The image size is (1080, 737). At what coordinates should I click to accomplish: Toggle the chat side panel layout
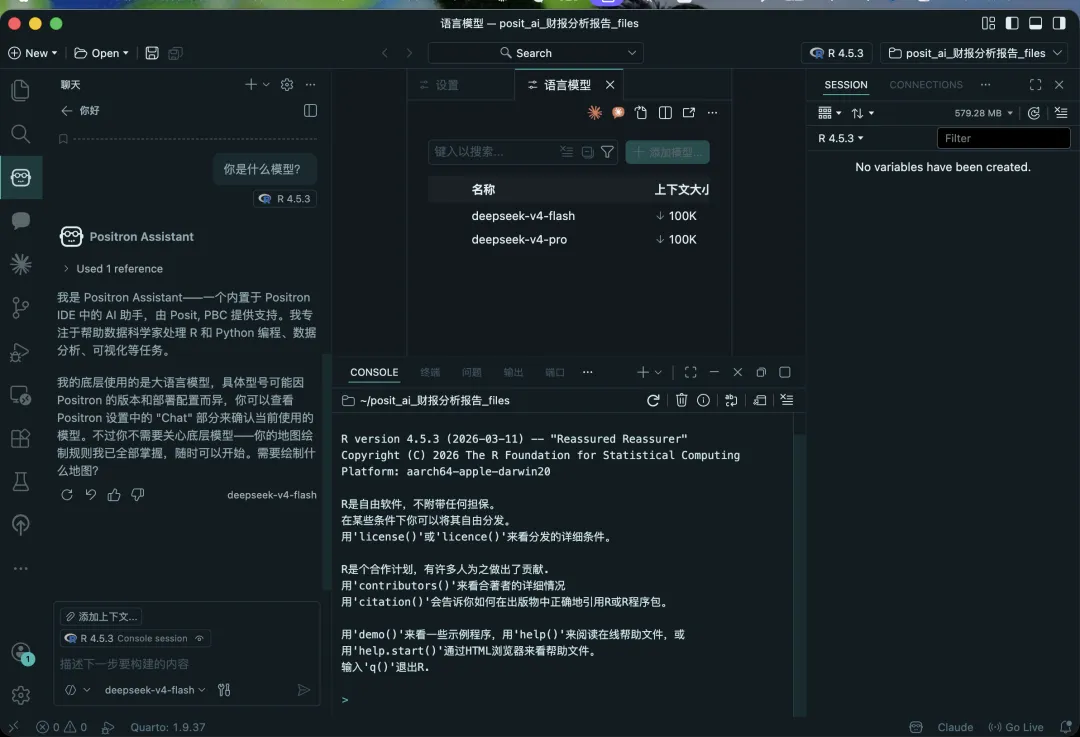tap(311, 110)
